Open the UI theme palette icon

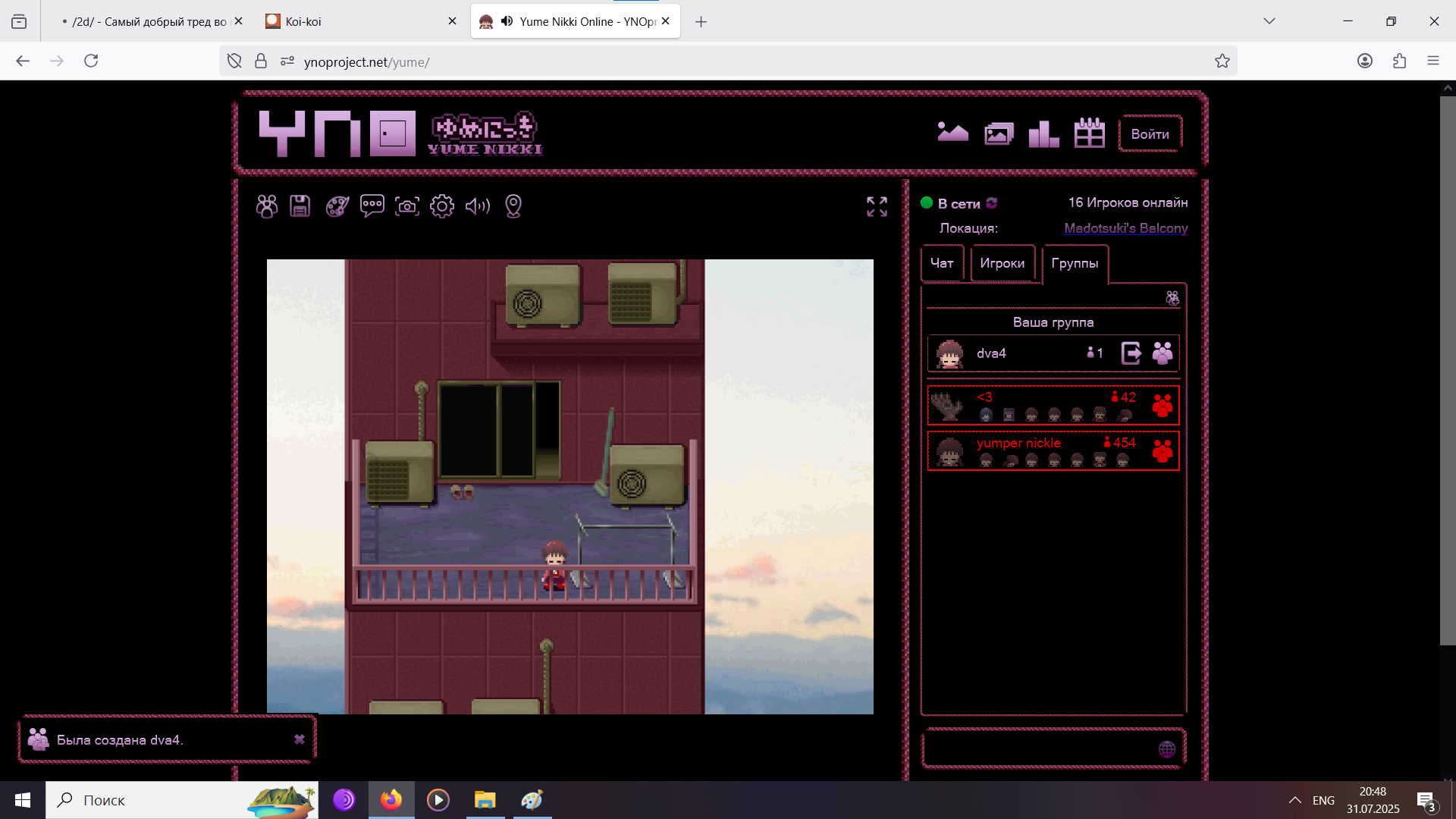coord(337,206)
